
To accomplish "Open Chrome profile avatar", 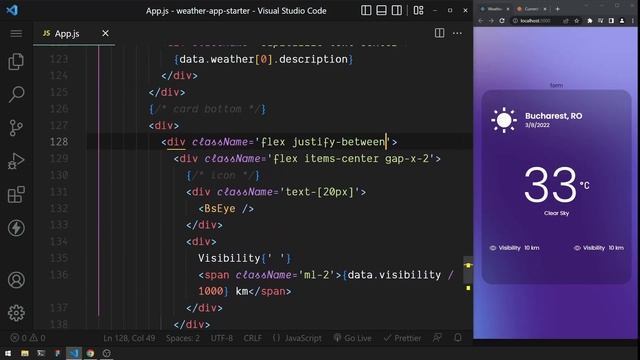I will point(622,20).
